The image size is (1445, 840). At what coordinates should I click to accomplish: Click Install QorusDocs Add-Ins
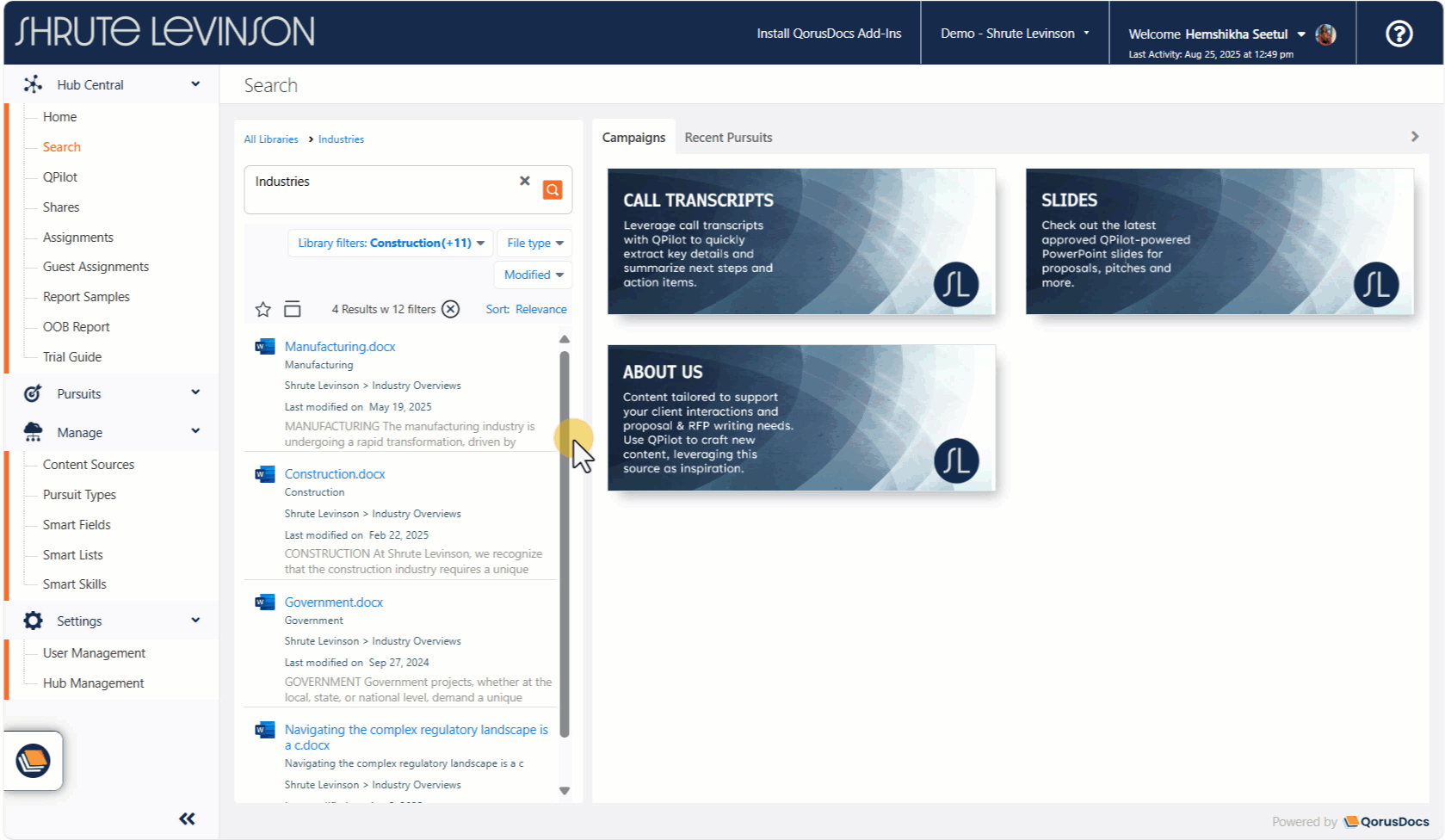(829, 34)
